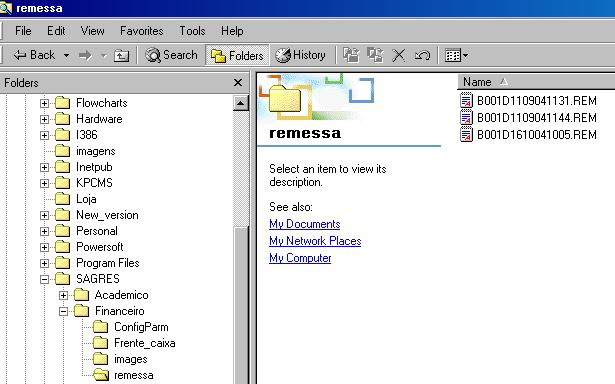This screenshot has width=615, height=384.
Task: Click the Move To toolbar icon
Action: click(351, 55)
